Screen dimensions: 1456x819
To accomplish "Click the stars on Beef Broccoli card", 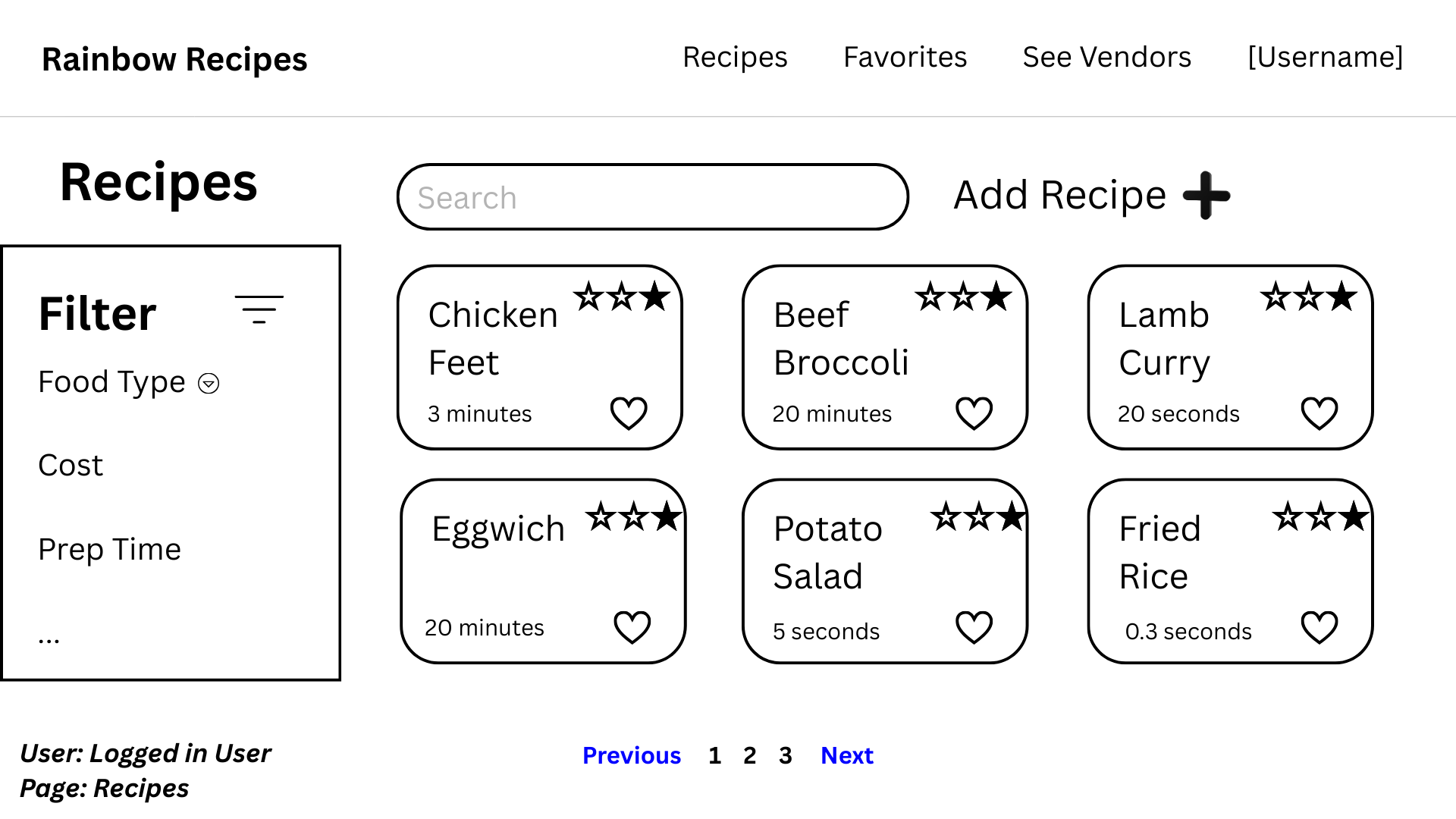I will click(963, 297).
